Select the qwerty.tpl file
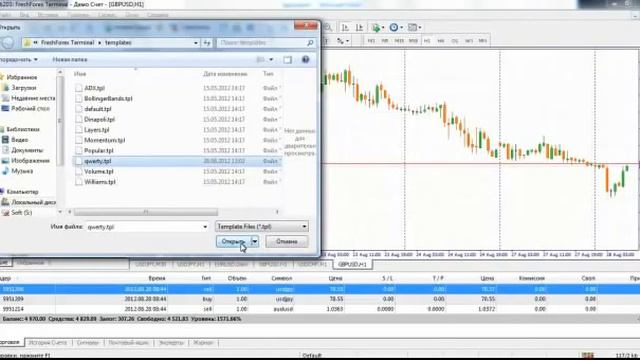This screenshot has width=640, height=360. (98, 161)
